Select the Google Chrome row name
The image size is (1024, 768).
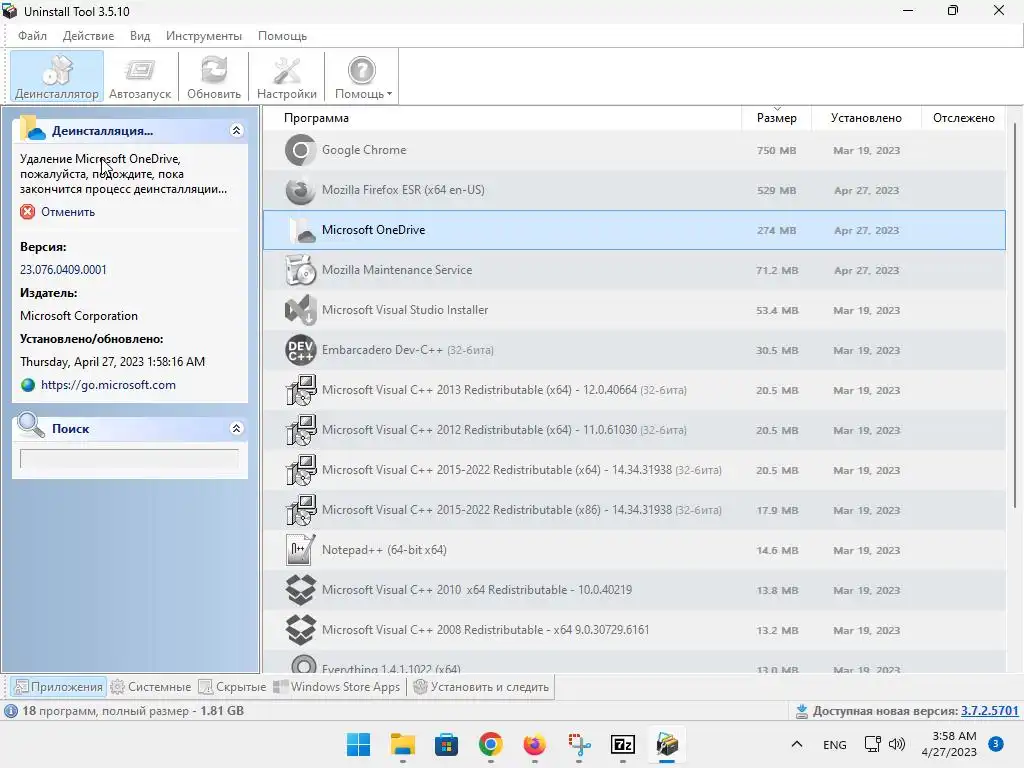coord(364,150)
